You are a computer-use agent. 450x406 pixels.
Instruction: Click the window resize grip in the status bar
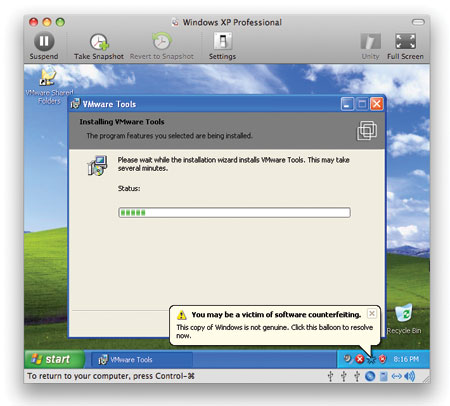(x=426, y=378)
